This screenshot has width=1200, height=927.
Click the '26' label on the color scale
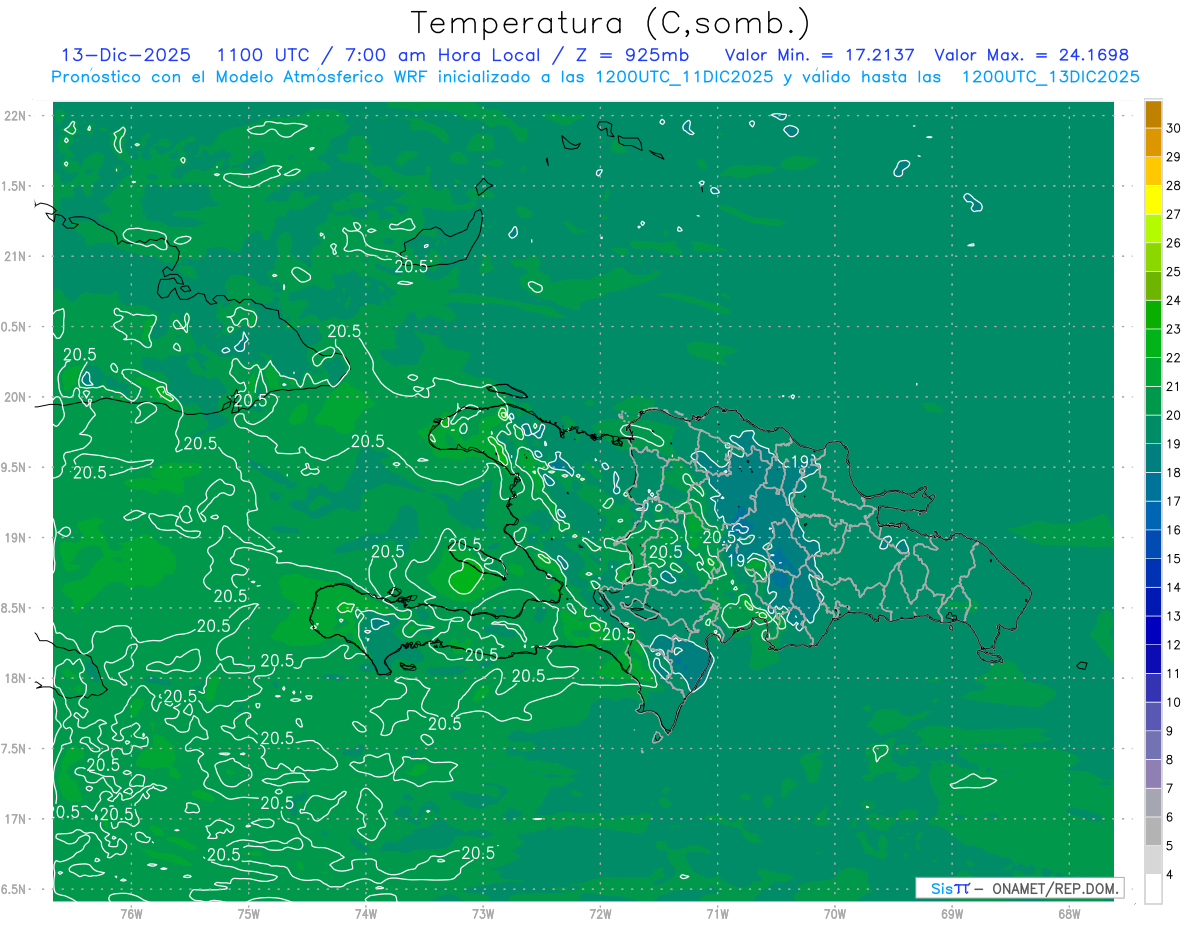tap(1174, 243)
